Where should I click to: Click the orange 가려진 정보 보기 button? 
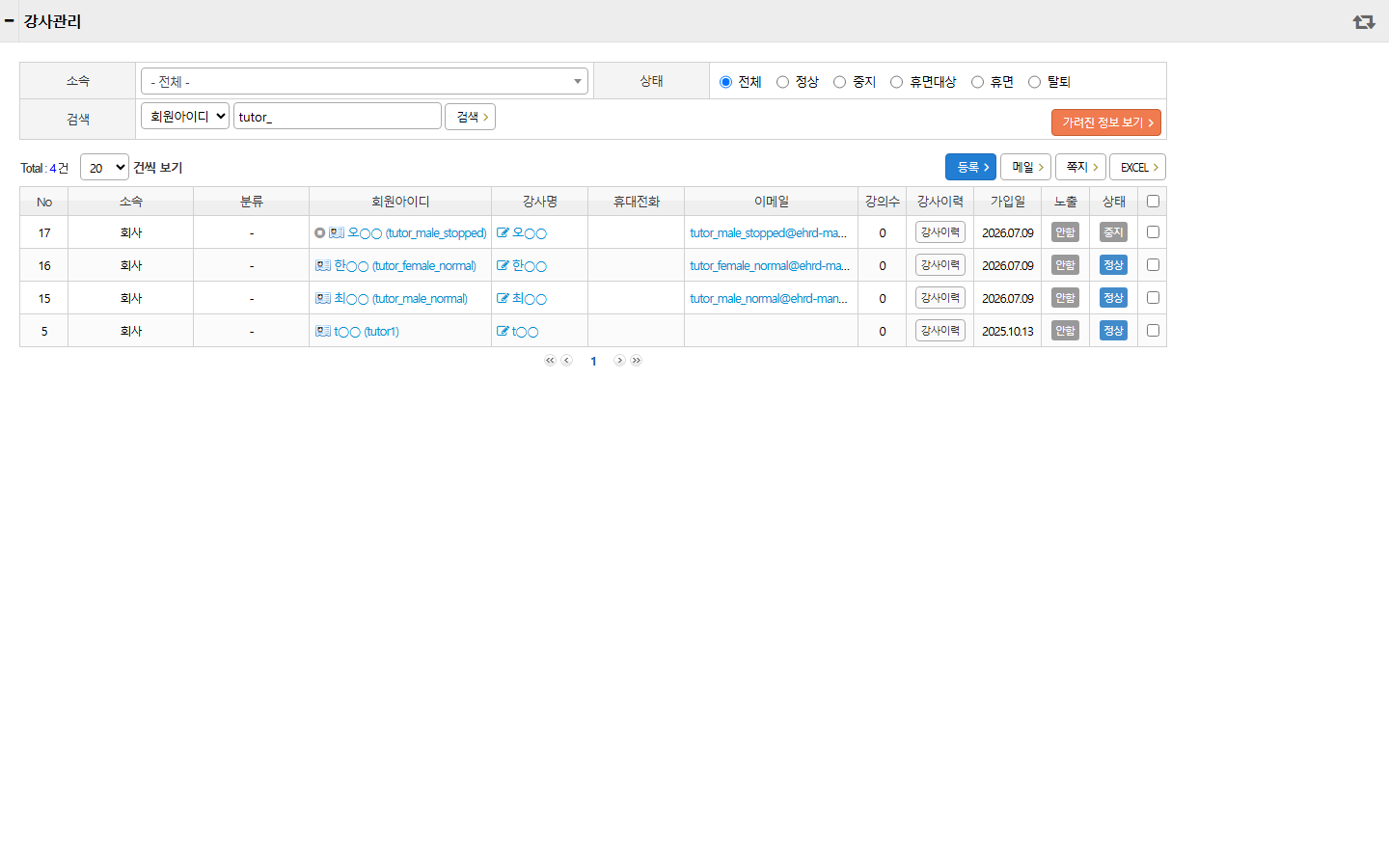point(1105,122)
